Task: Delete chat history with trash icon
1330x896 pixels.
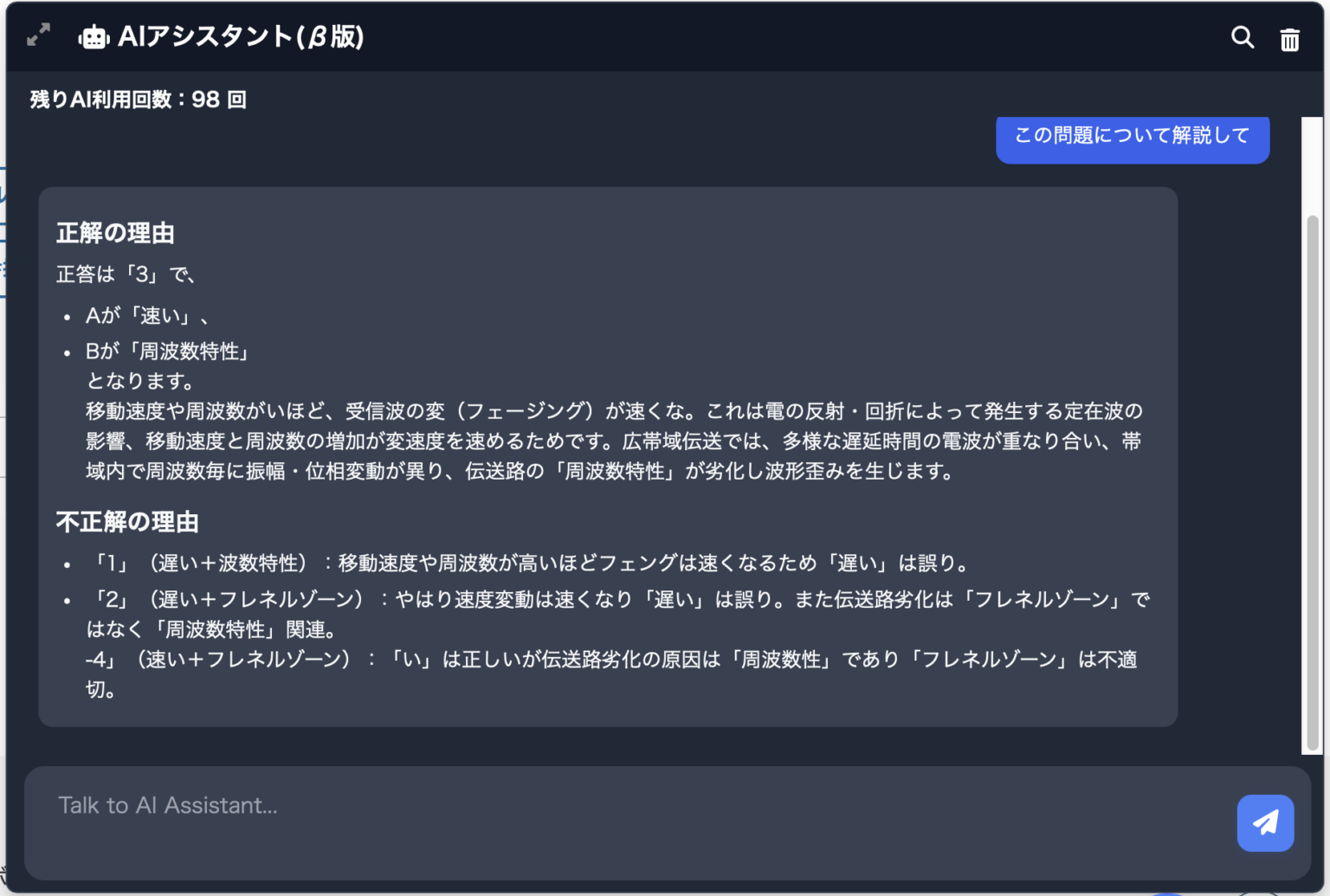Action: click(x=1290, y=39)
